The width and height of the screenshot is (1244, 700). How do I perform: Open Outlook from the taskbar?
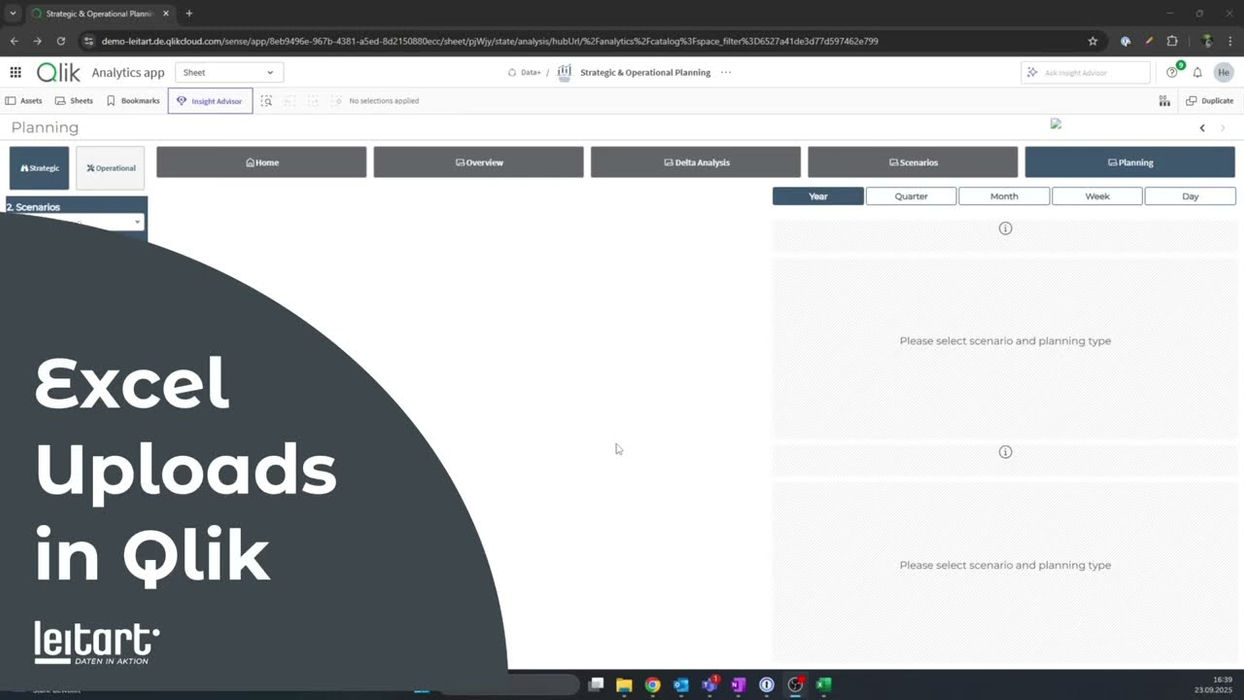pos(681,685)
